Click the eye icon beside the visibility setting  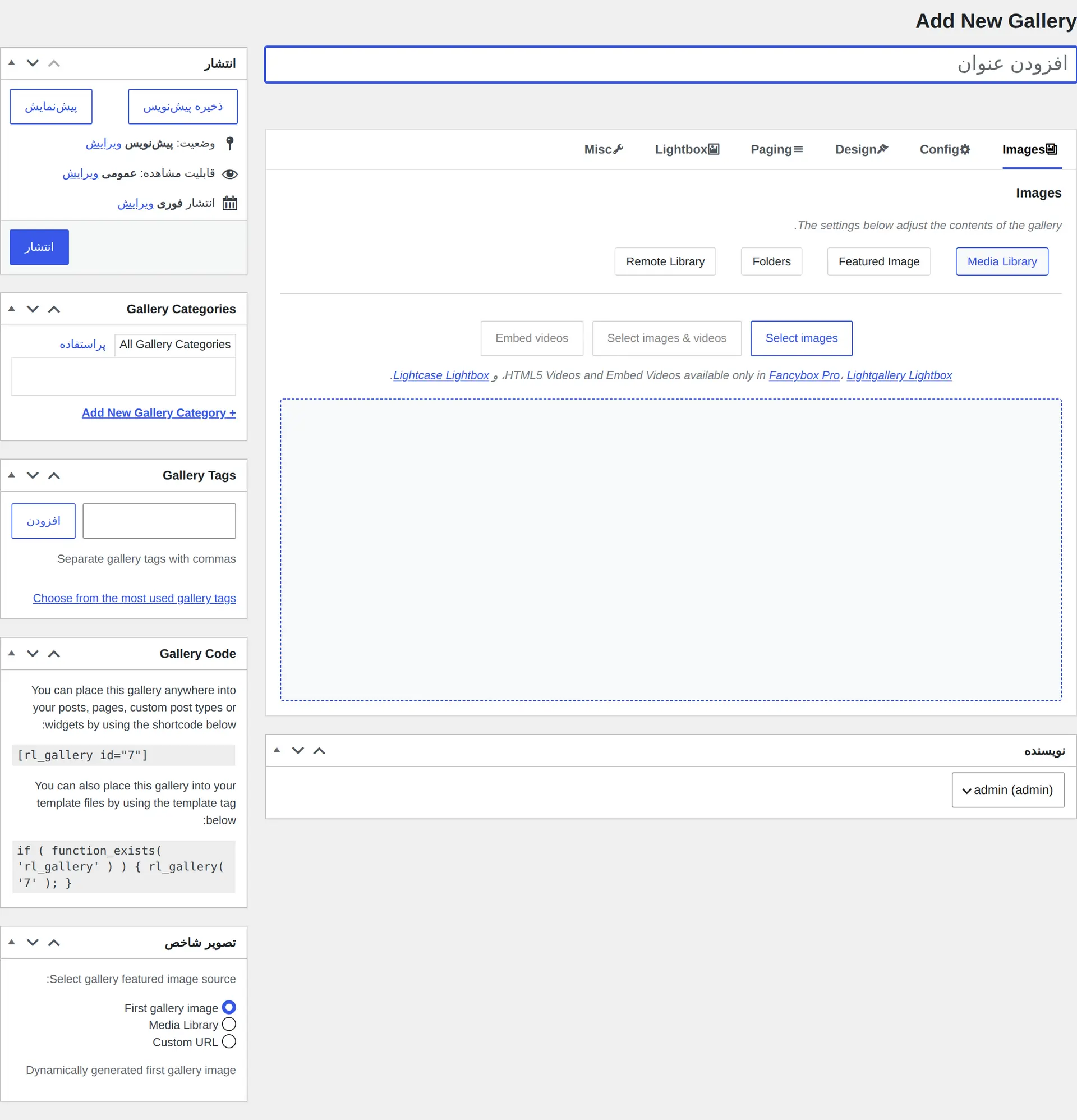click(229, 174)
